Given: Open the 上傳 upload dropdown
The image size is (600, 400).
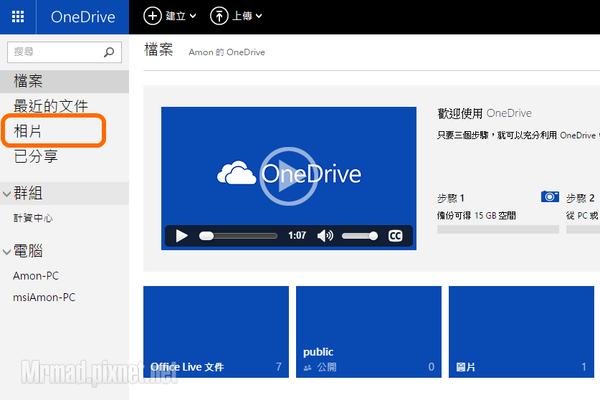Looking at the screenshot, I should (237, 16).
